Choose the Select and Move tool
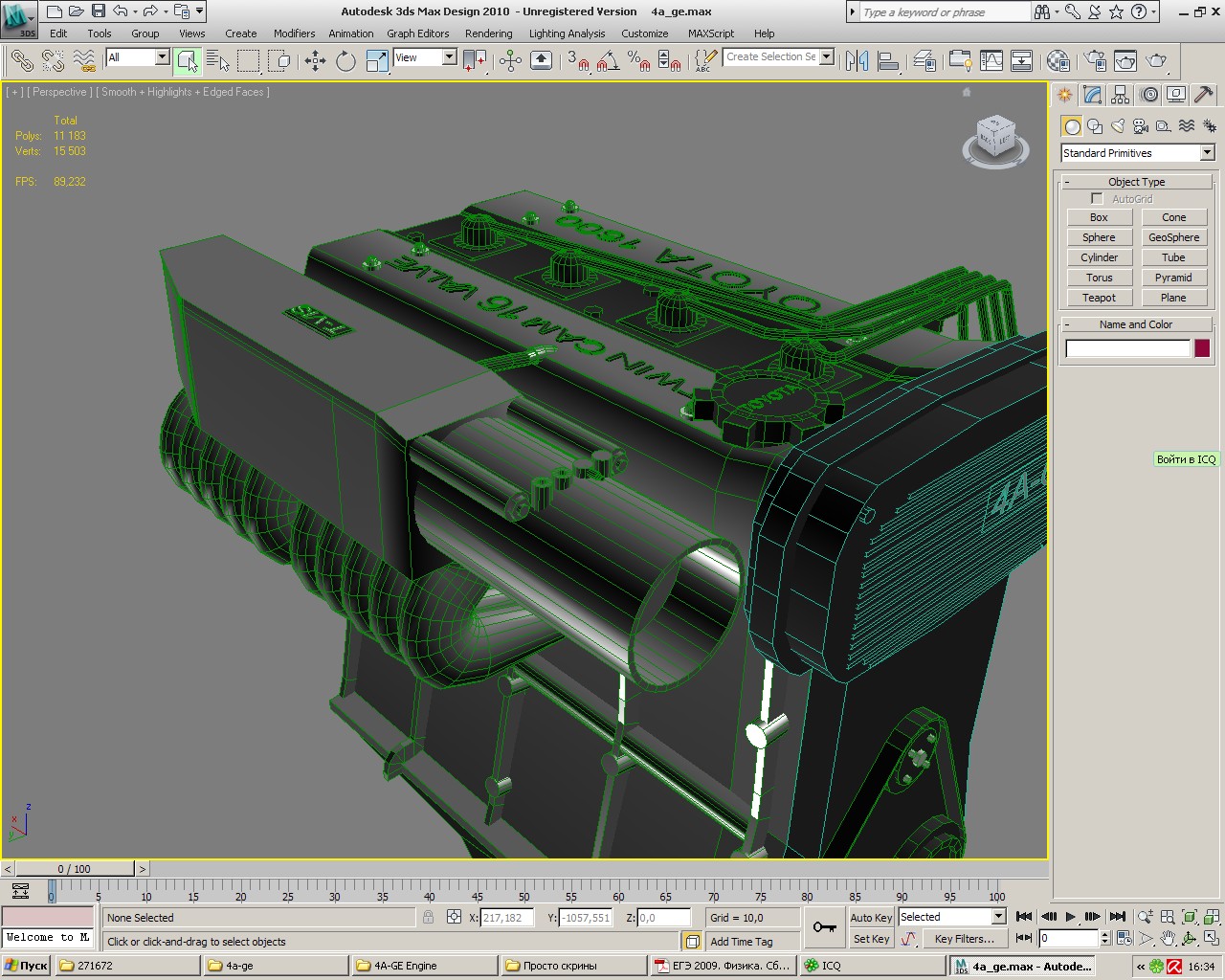The height and width of the screenshot is (980, 1225). point(315,61)
